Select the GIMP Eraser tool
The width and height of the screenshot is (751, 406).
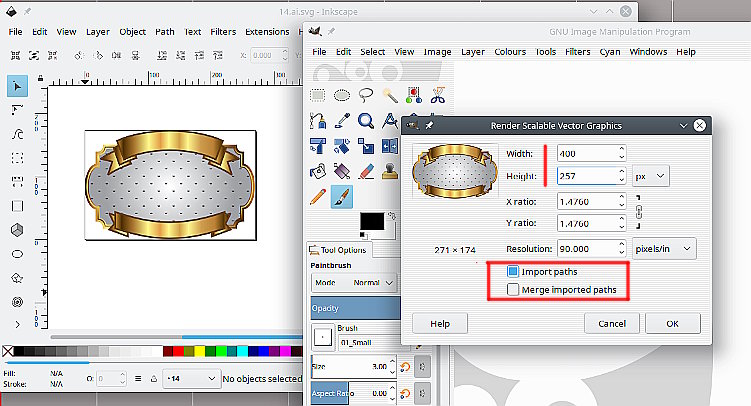pyautogui.click(x=366, y=171)
